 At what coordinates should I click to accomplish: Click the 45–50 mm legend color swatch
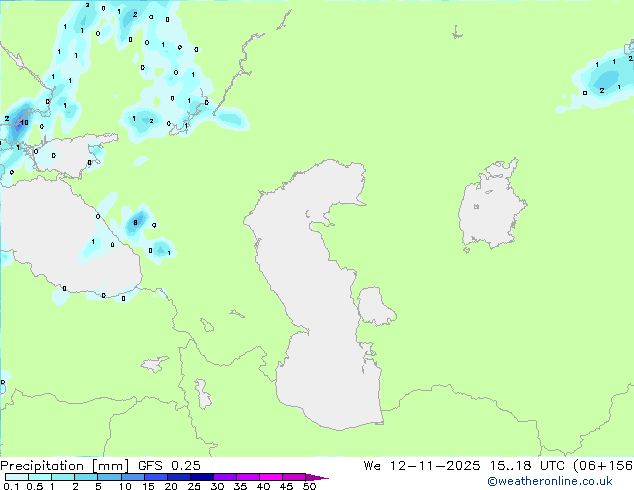click(294, 477)
